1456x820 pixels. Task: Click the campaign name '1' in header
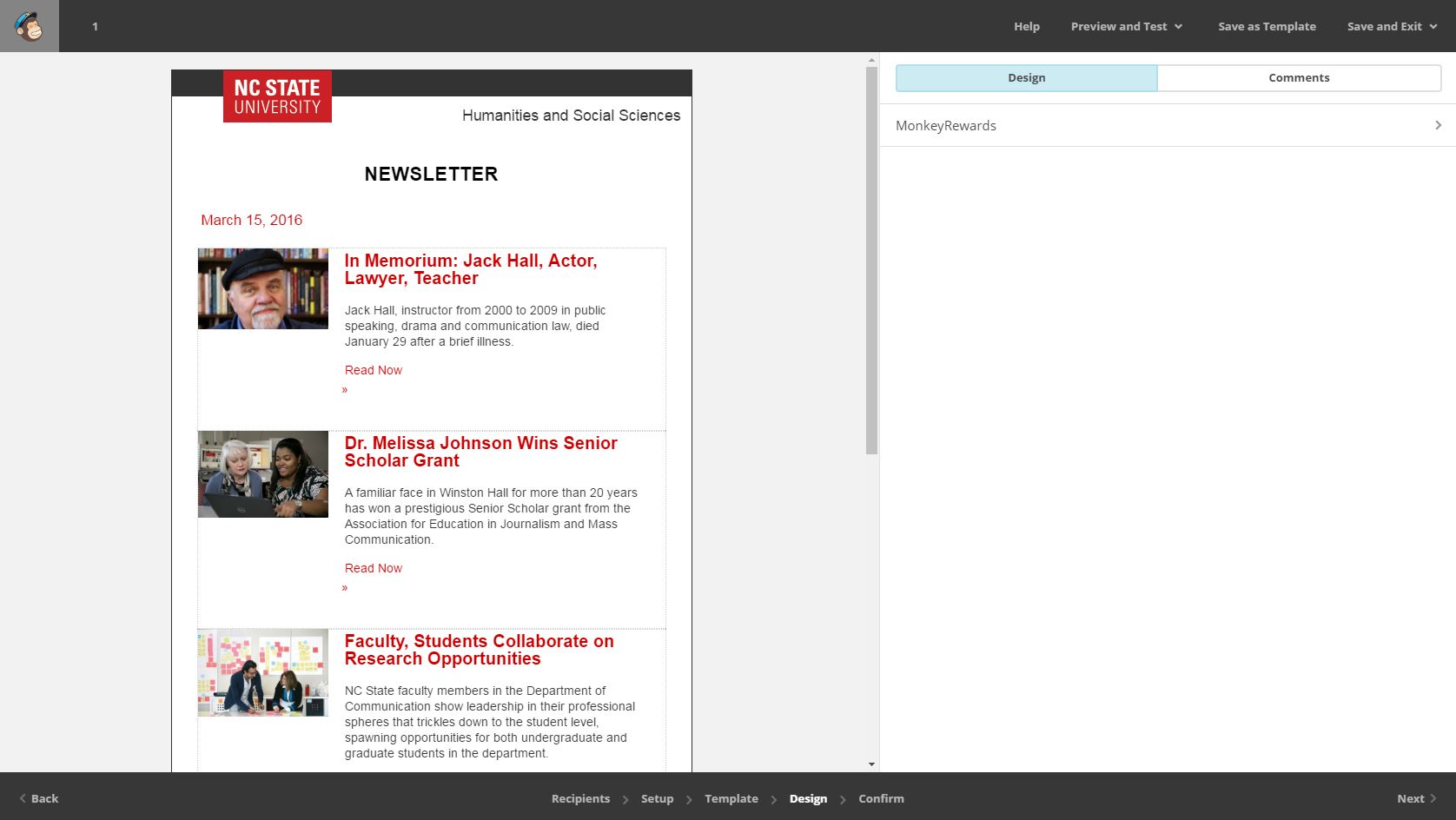95,26
